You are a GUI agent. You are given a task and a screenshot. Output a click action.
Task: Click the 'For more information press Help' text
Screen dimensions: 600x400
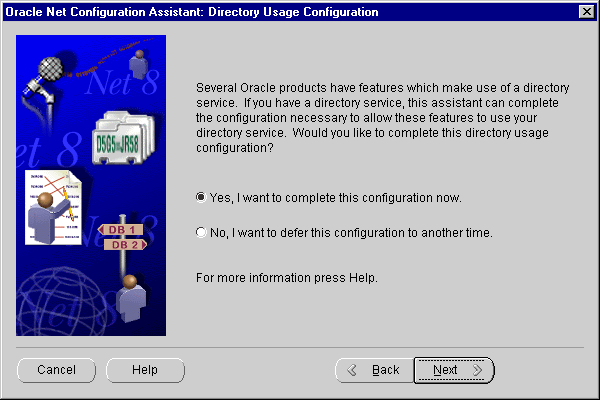(287, 278)
